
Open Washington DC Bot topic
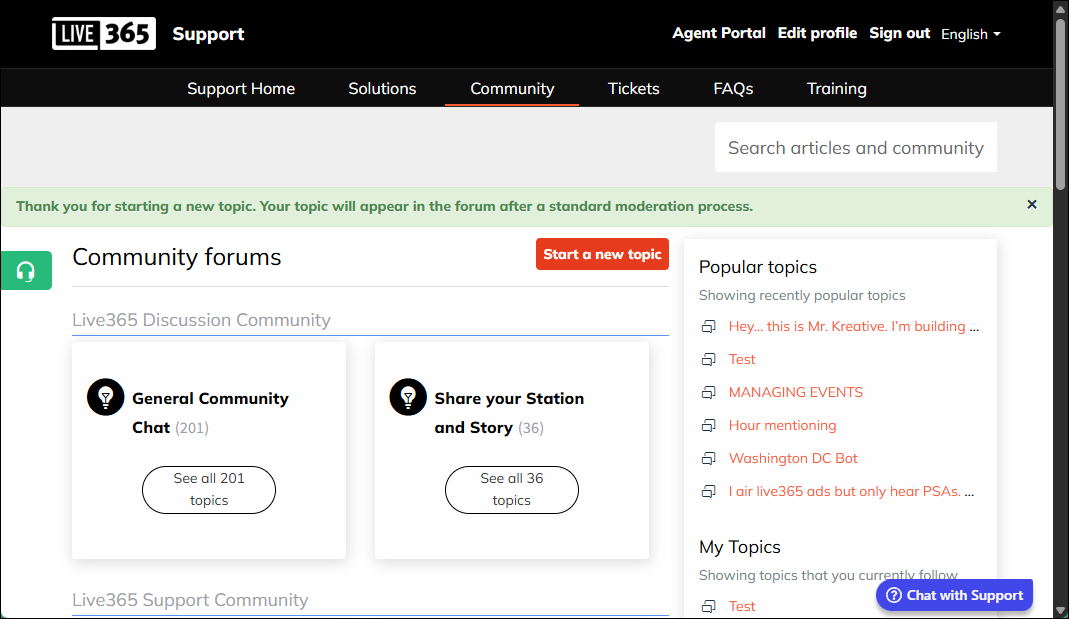coord(793,459)
